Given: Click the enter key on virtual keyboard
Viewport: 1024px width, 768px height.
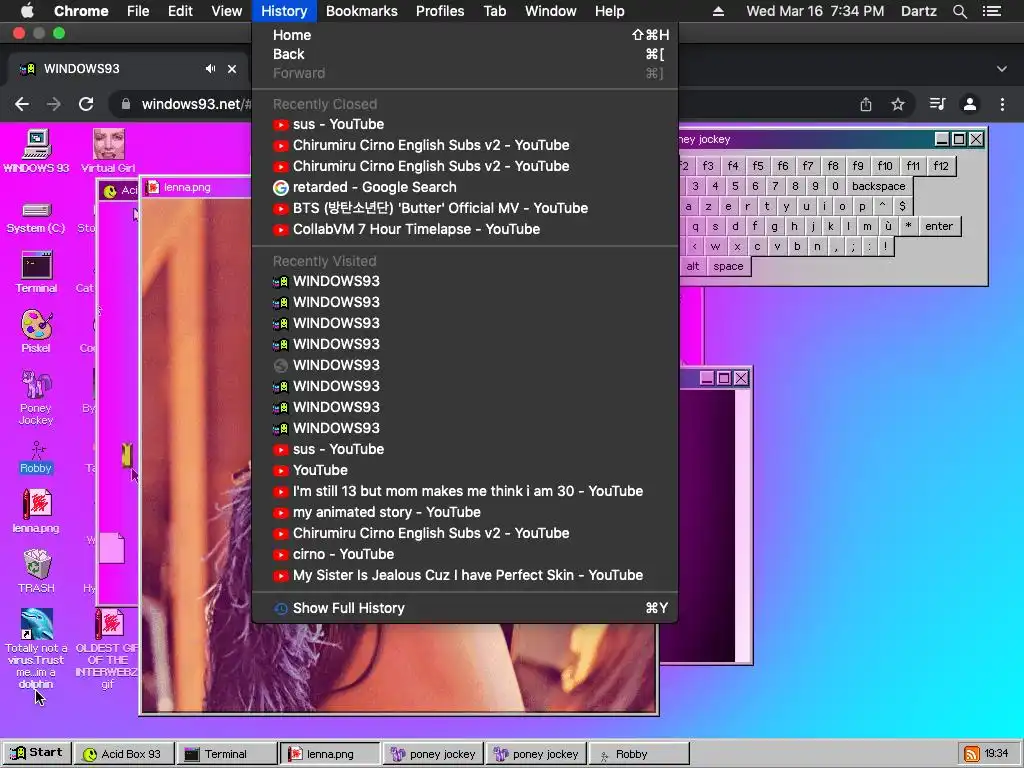Looking at the screenshot, I should pos(938,227).
